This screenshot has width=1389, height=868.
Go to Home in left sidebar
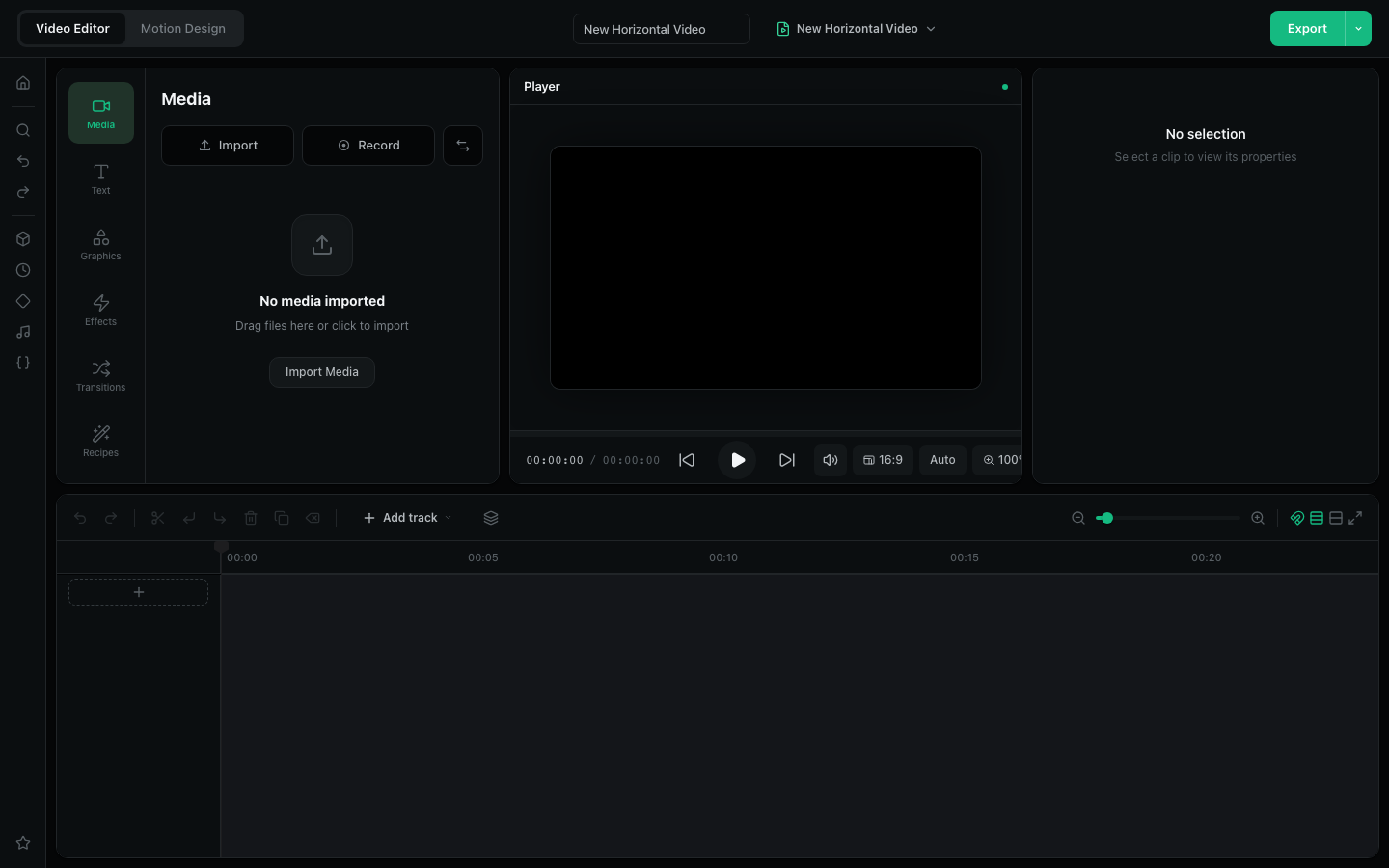23,83
